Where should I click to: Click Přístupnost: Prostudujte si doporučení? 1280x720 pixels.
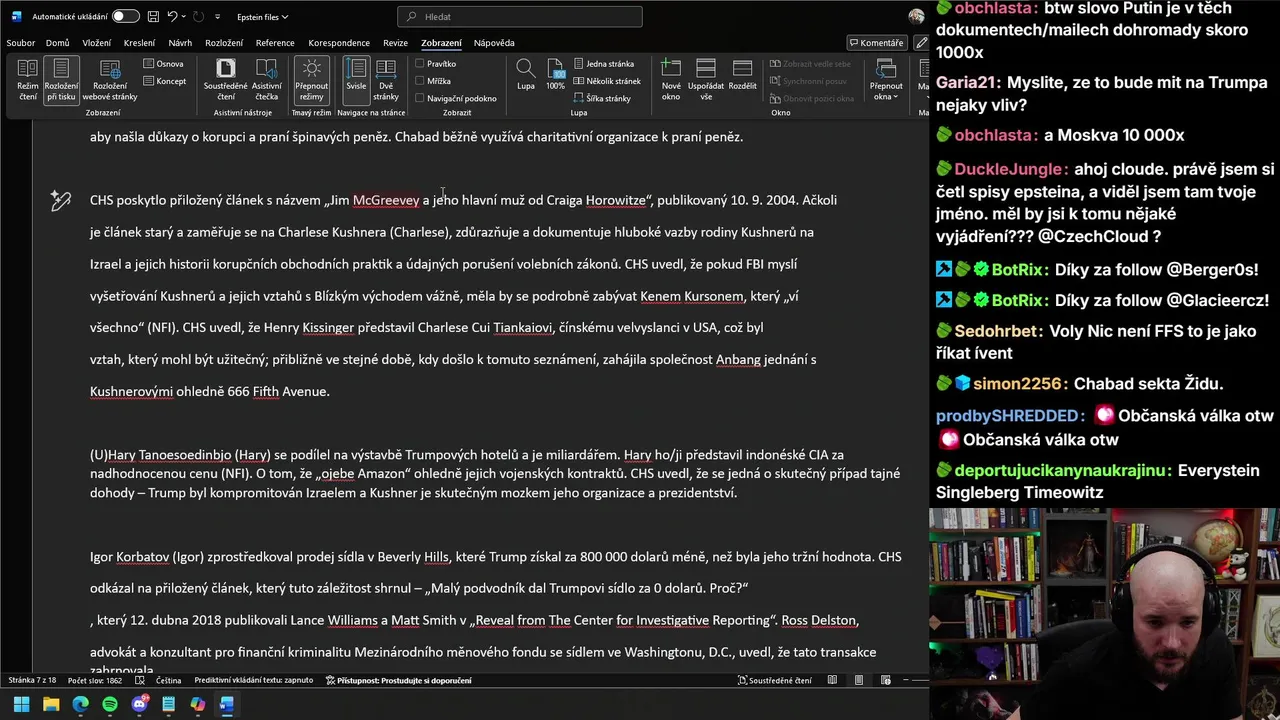point(399,680)
